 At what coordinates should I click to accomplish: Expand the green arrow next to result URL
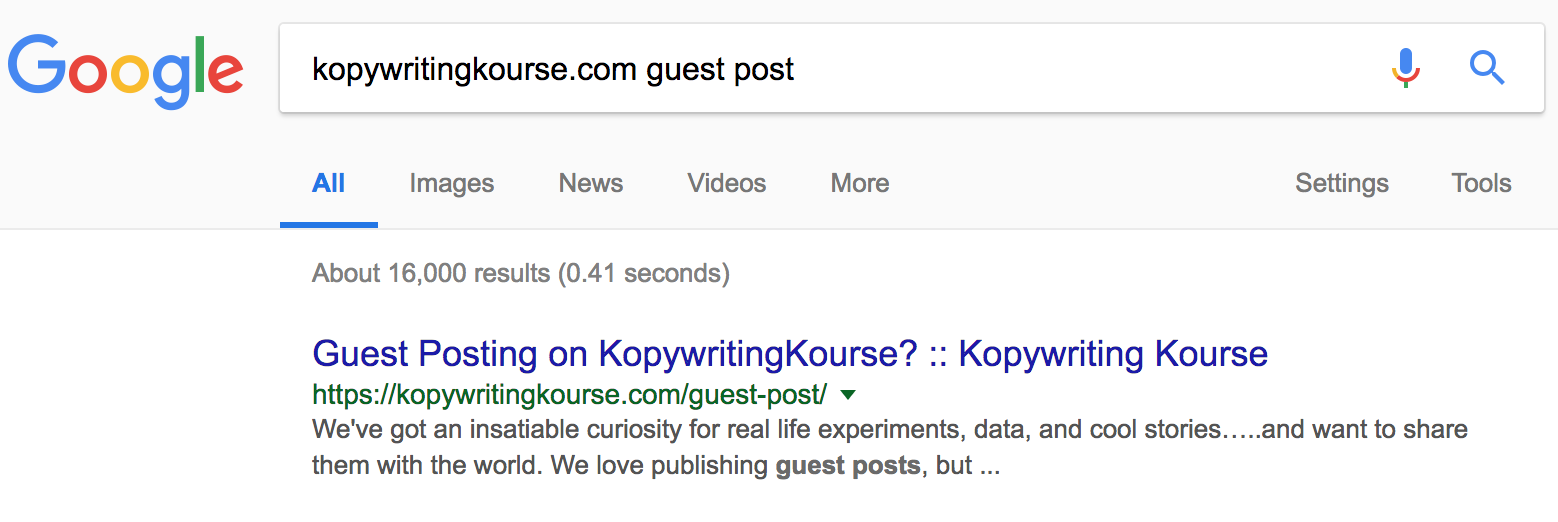tap(848, 395)
